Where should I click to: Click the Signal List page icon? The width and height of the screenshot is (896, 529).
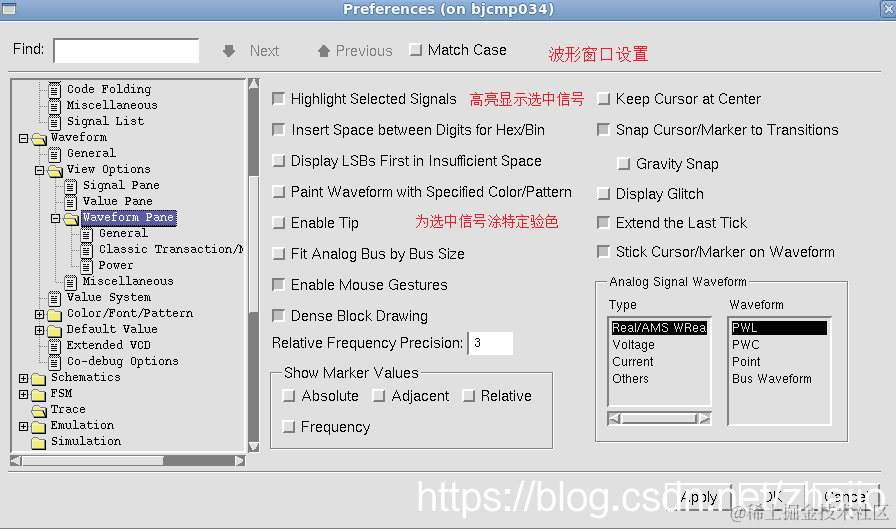click(55, 122)
